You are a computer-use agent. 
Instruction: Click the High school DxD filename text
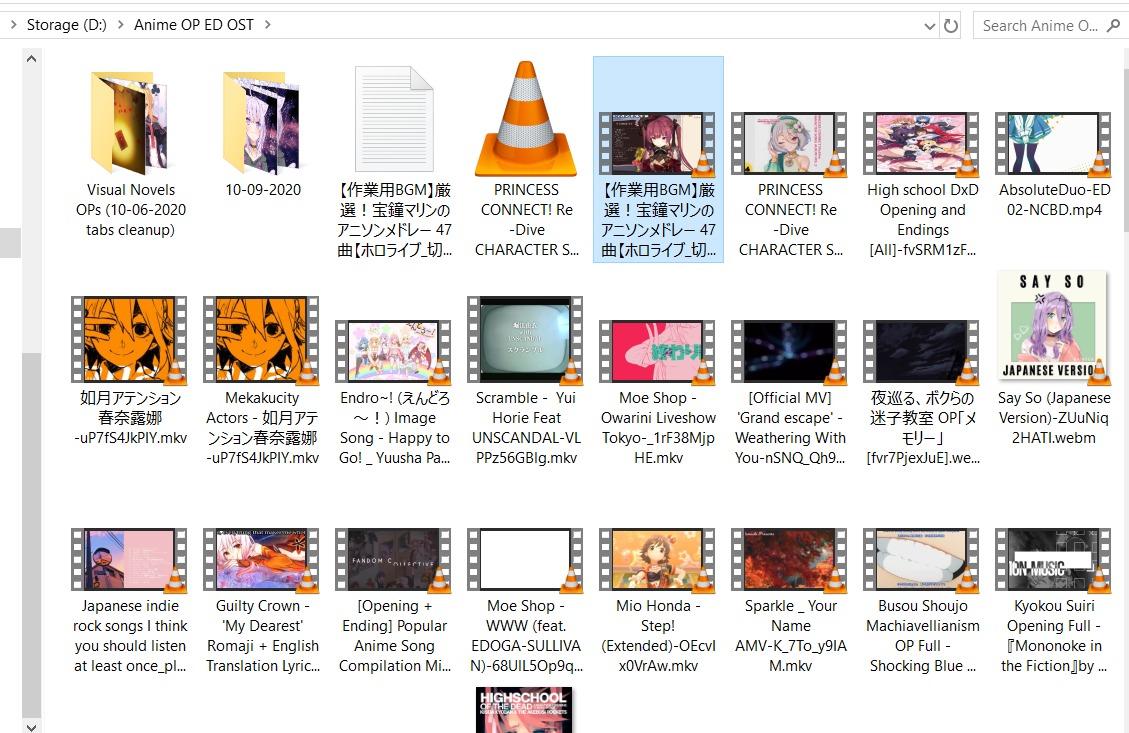point(922,220)
